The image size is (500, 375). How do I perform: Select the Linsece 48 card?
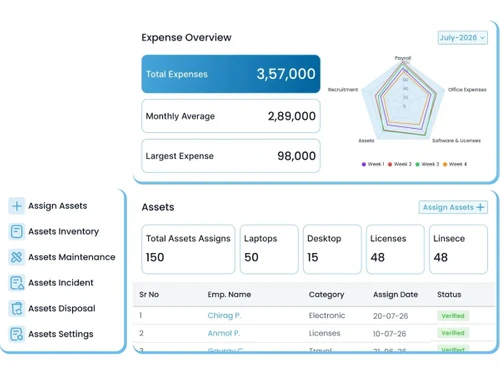tap(458, 249)
